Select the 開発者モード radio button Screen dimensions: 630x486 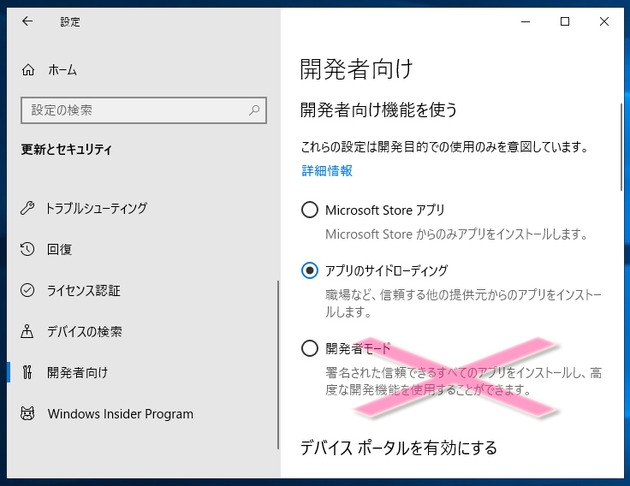(309, 348)
